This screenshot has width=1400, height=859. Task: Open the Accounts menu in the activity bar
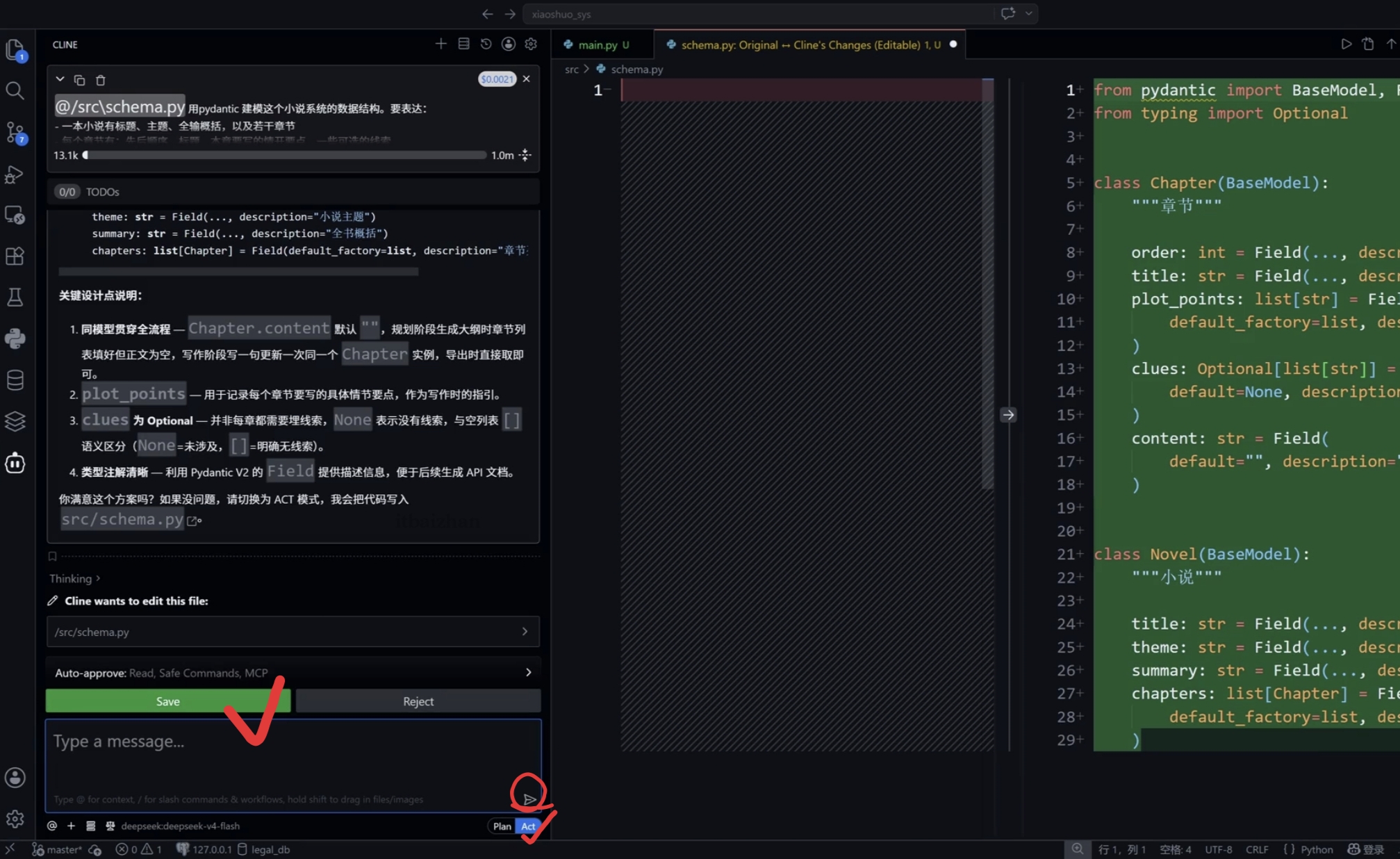point(15,778)
